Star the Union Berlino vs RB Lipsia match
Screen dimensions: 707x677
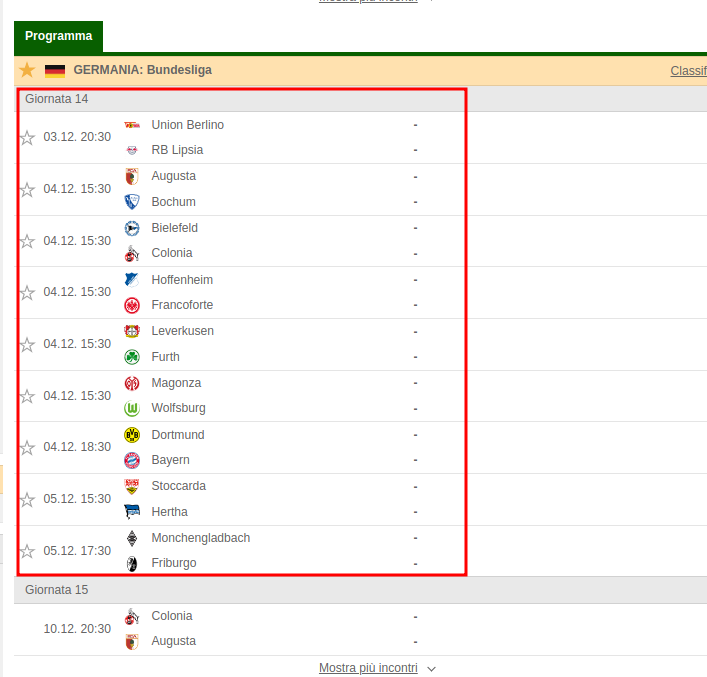[28, 138]
